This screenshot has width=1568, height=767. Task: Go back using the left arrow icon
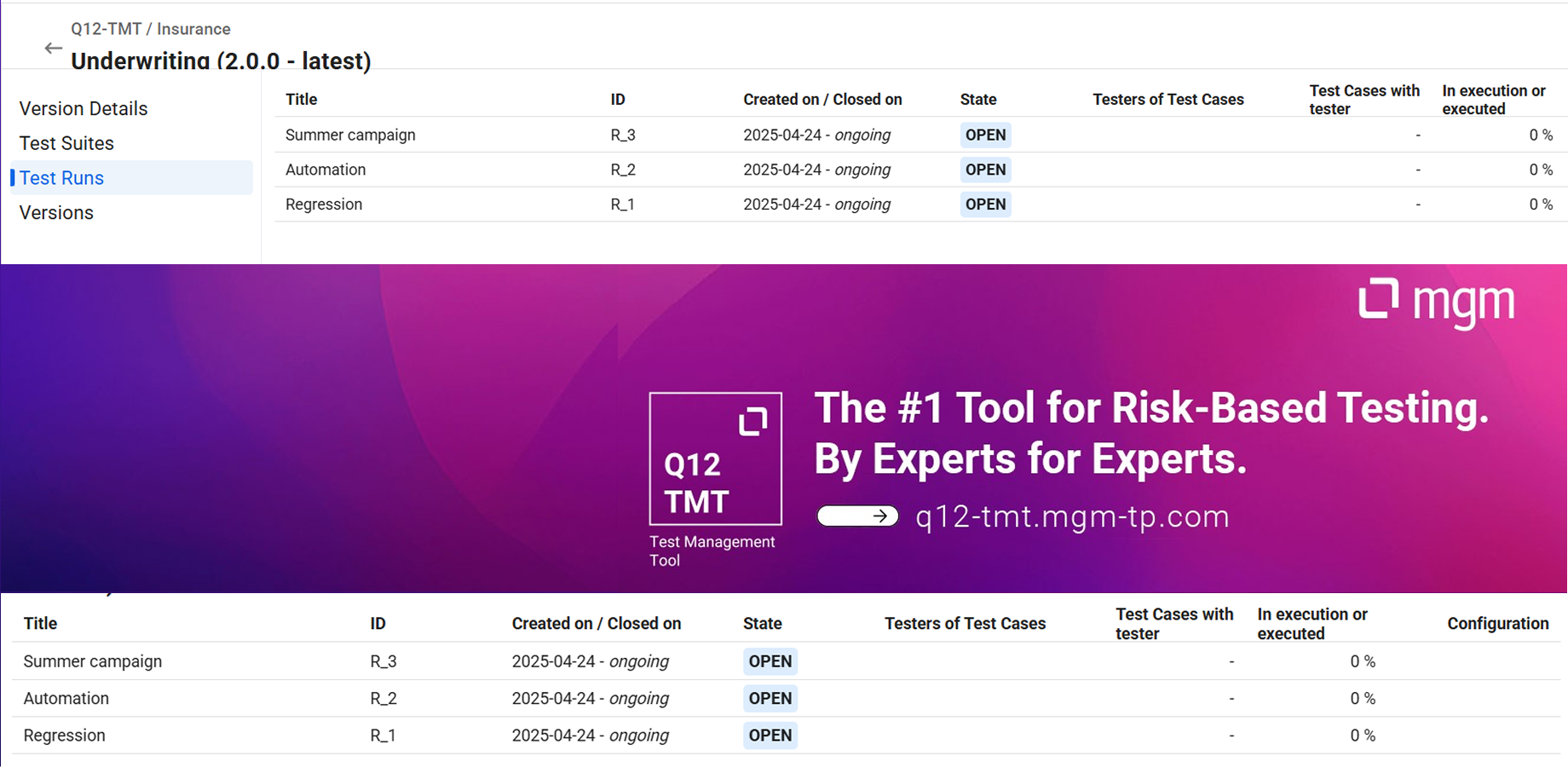click(54, 49)
